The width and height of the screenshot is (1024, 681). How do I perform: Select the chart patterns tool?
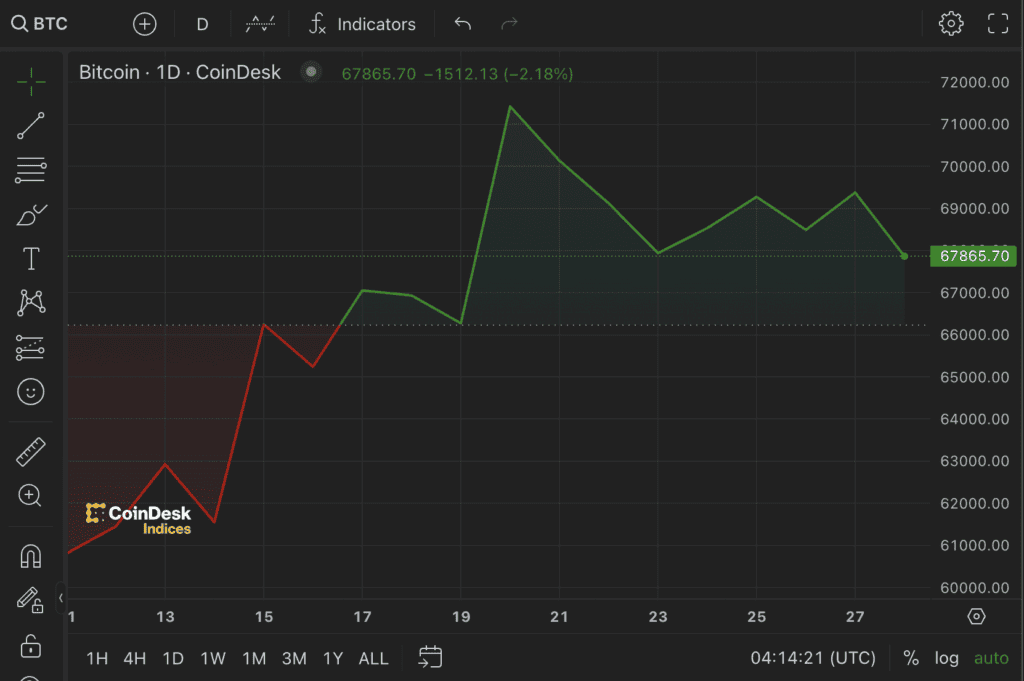31,302
